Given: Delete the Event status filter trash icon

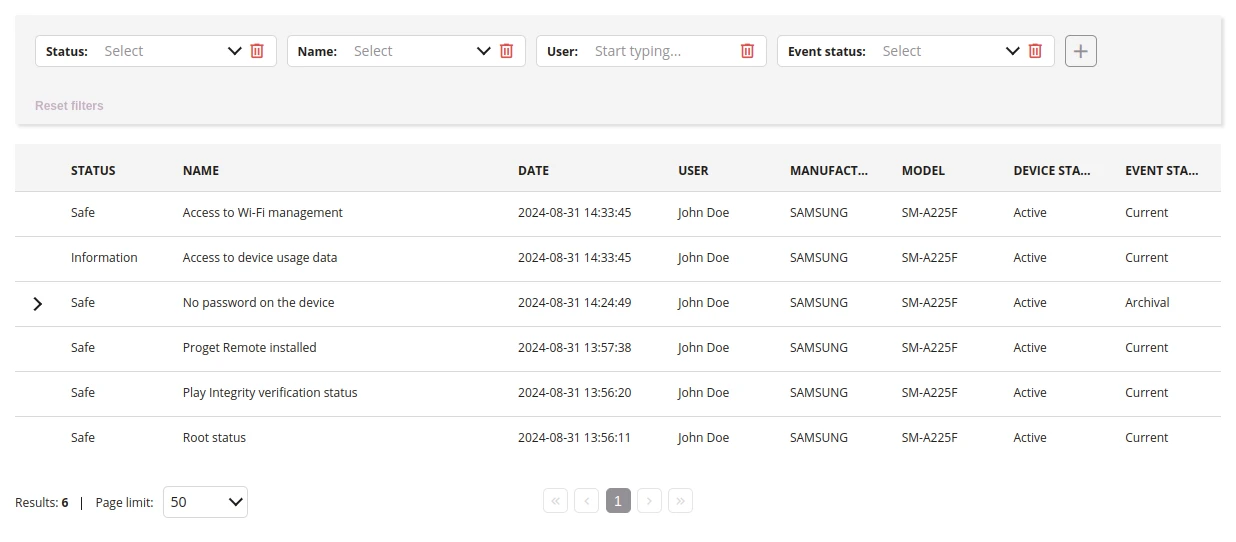Looking at the screenshot, I should click(x=1035, y=51).
